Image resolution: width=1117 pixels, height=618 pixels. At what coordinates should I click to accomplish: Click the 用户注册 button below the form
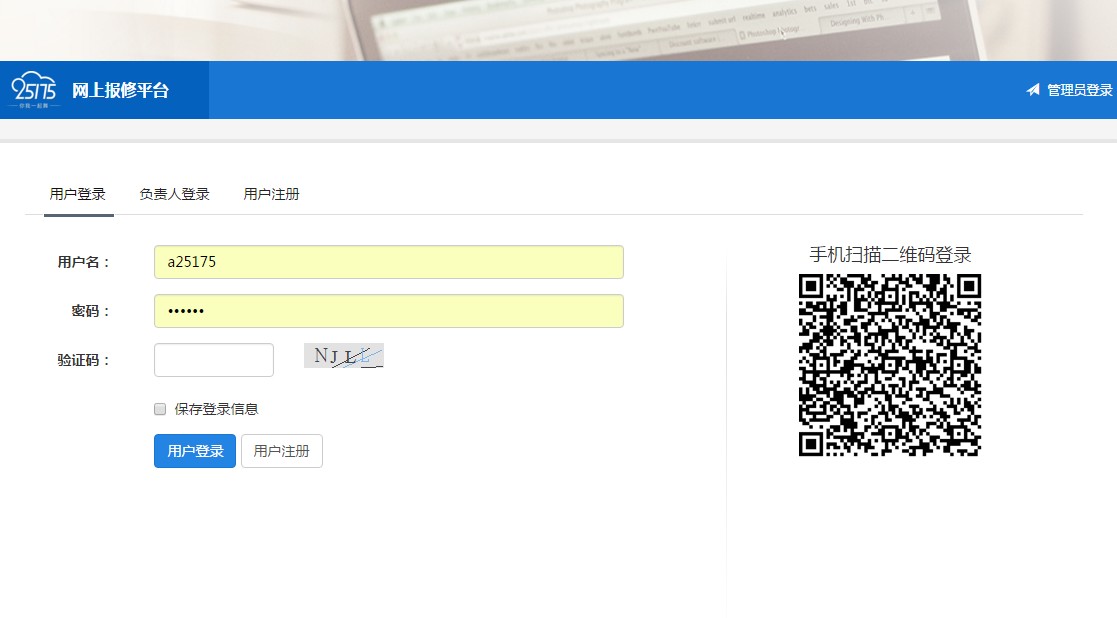click(x=282, y=451)
